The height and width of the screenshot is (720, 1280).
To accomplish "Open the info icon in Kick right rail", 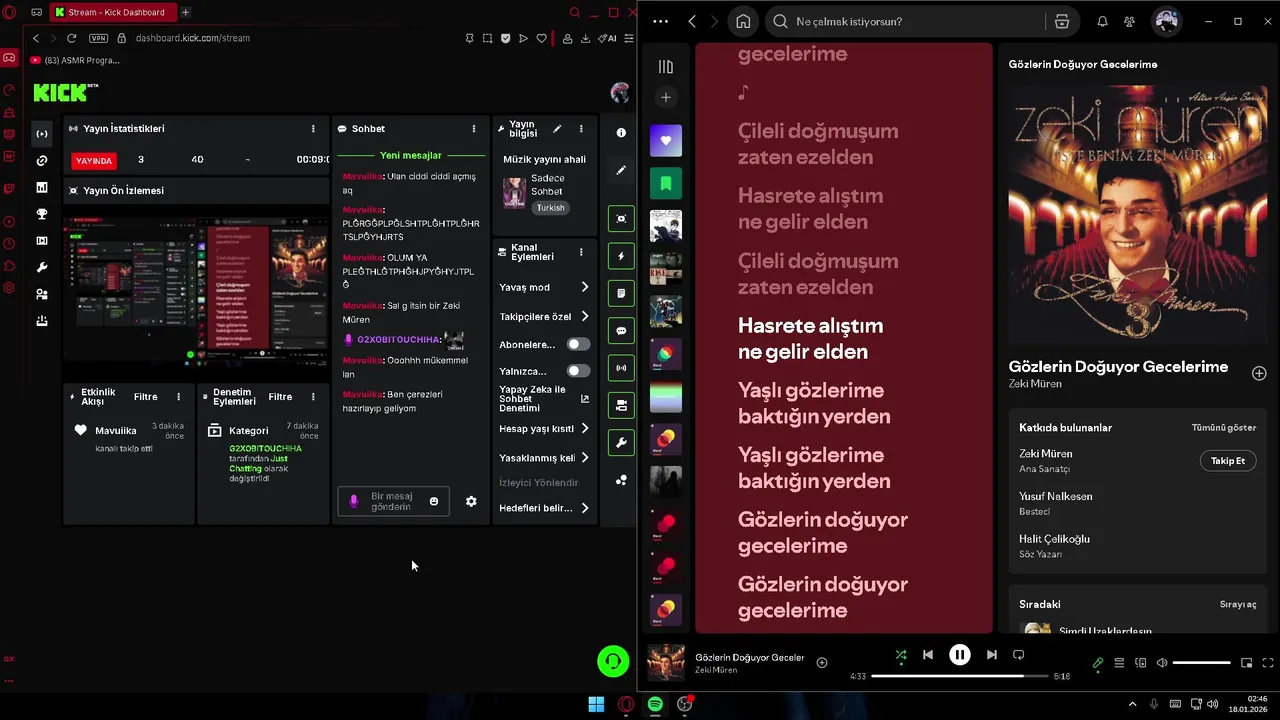I will tap(621, 133).
